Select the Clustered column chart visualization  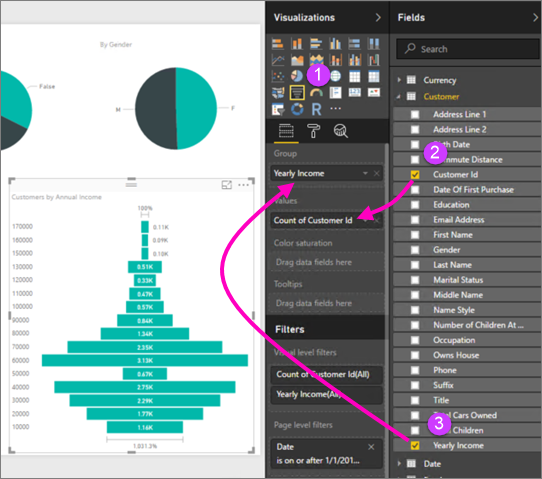[x=335, y=44]
